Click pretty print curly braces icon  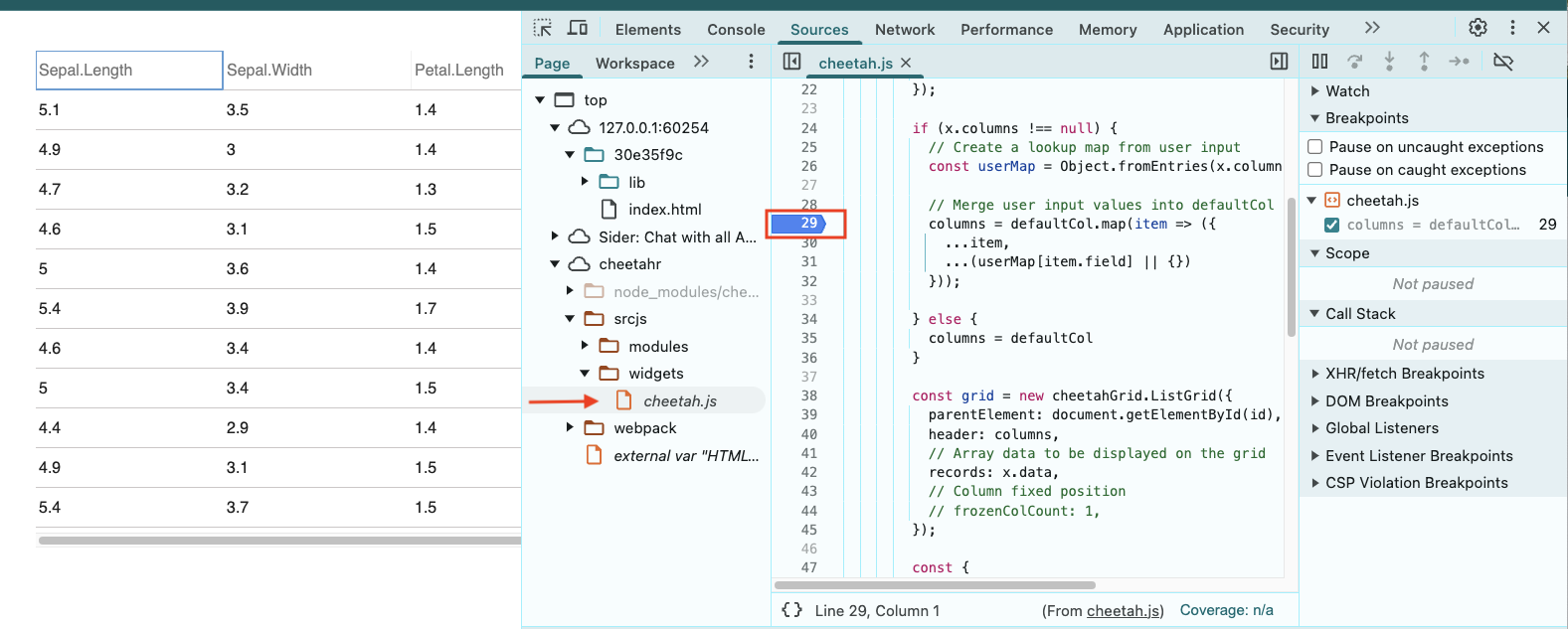(791, 610)
